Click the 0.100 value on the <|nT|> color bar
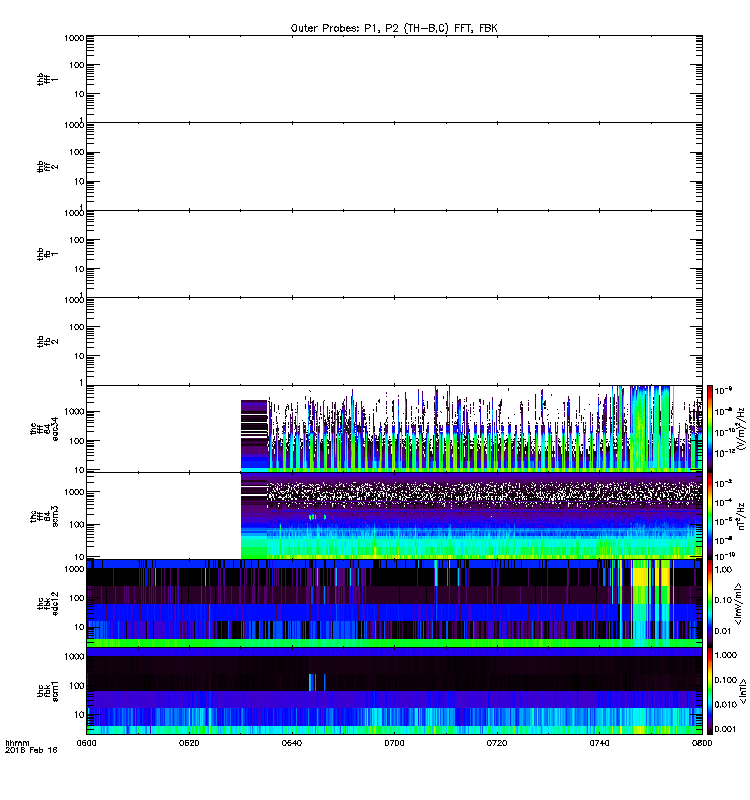 [x=726, y=680]
